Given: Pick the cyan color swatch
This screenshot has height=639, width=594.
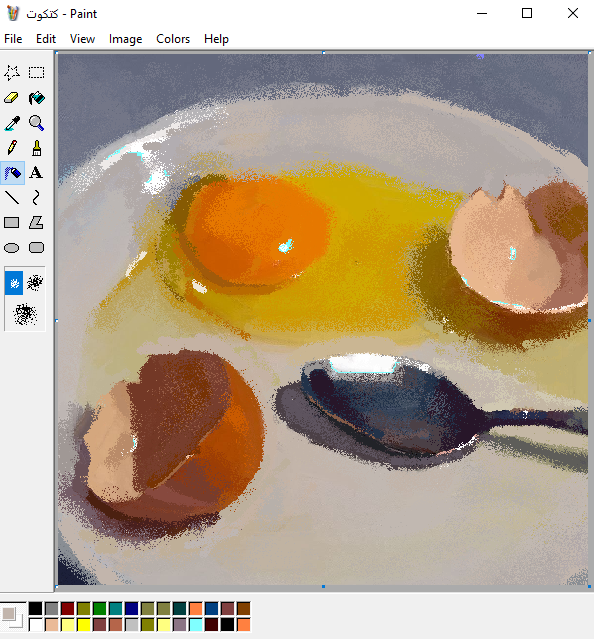Looking at the screenshot, I should coord(196,625).
